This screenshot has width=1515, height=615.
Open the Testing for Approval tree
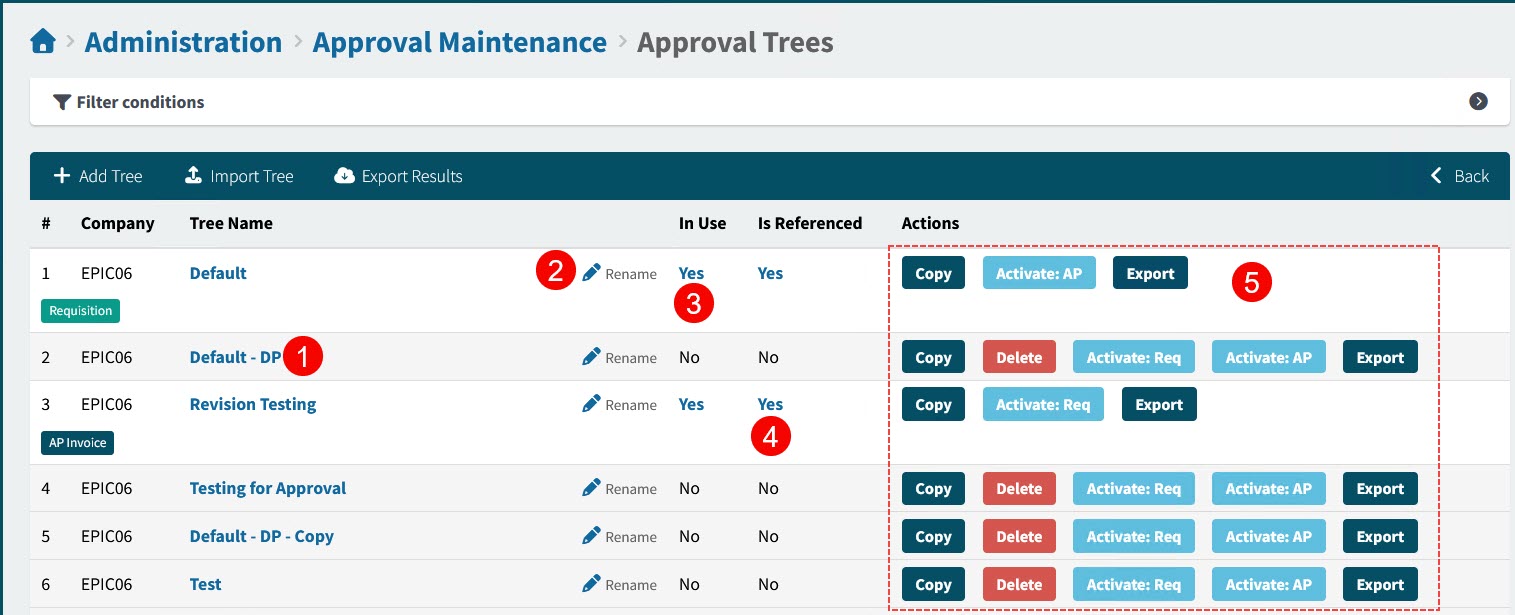(268, 488)
